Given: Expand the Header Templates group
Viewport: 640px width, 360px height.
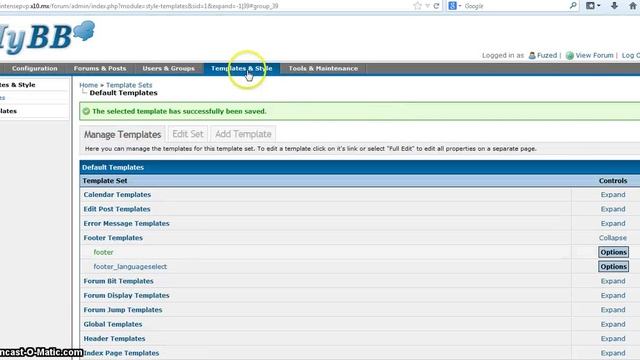Looking at the screenshot, I should point(613,339).
